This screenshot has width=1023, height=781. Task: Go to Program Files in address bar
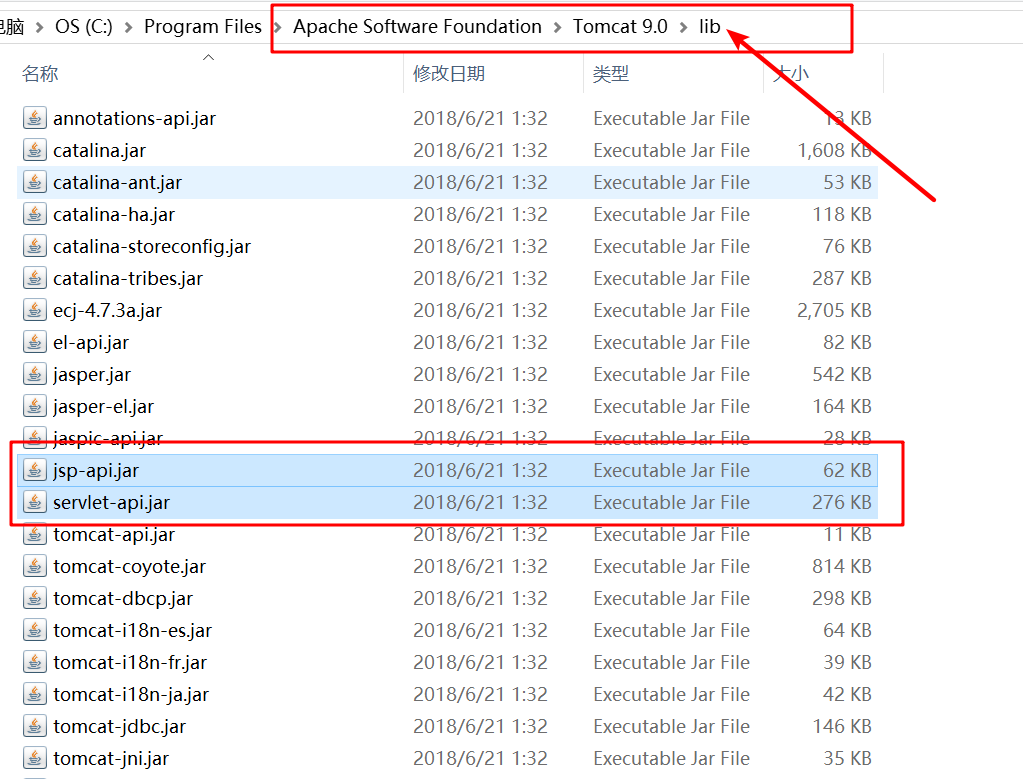pos(203,27)
